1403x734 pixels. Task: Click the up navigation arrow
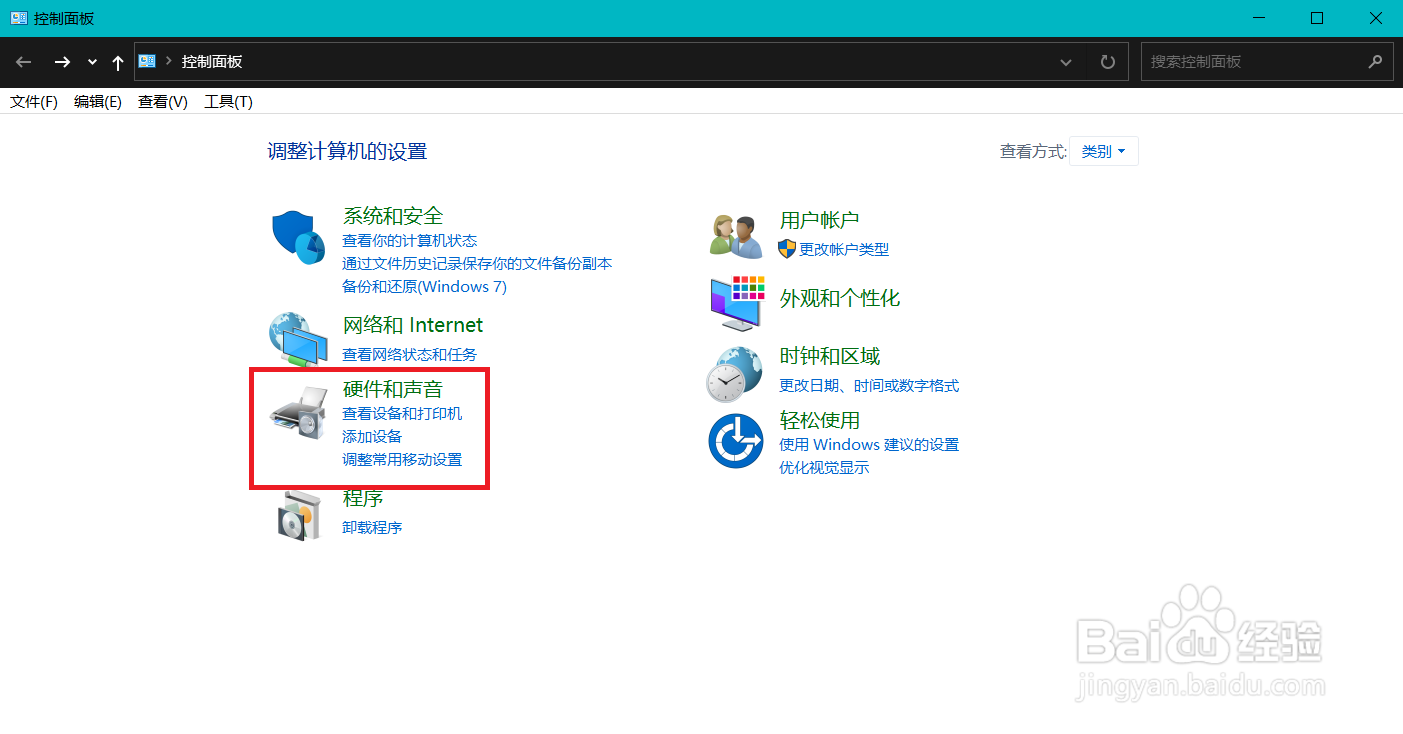117,61
